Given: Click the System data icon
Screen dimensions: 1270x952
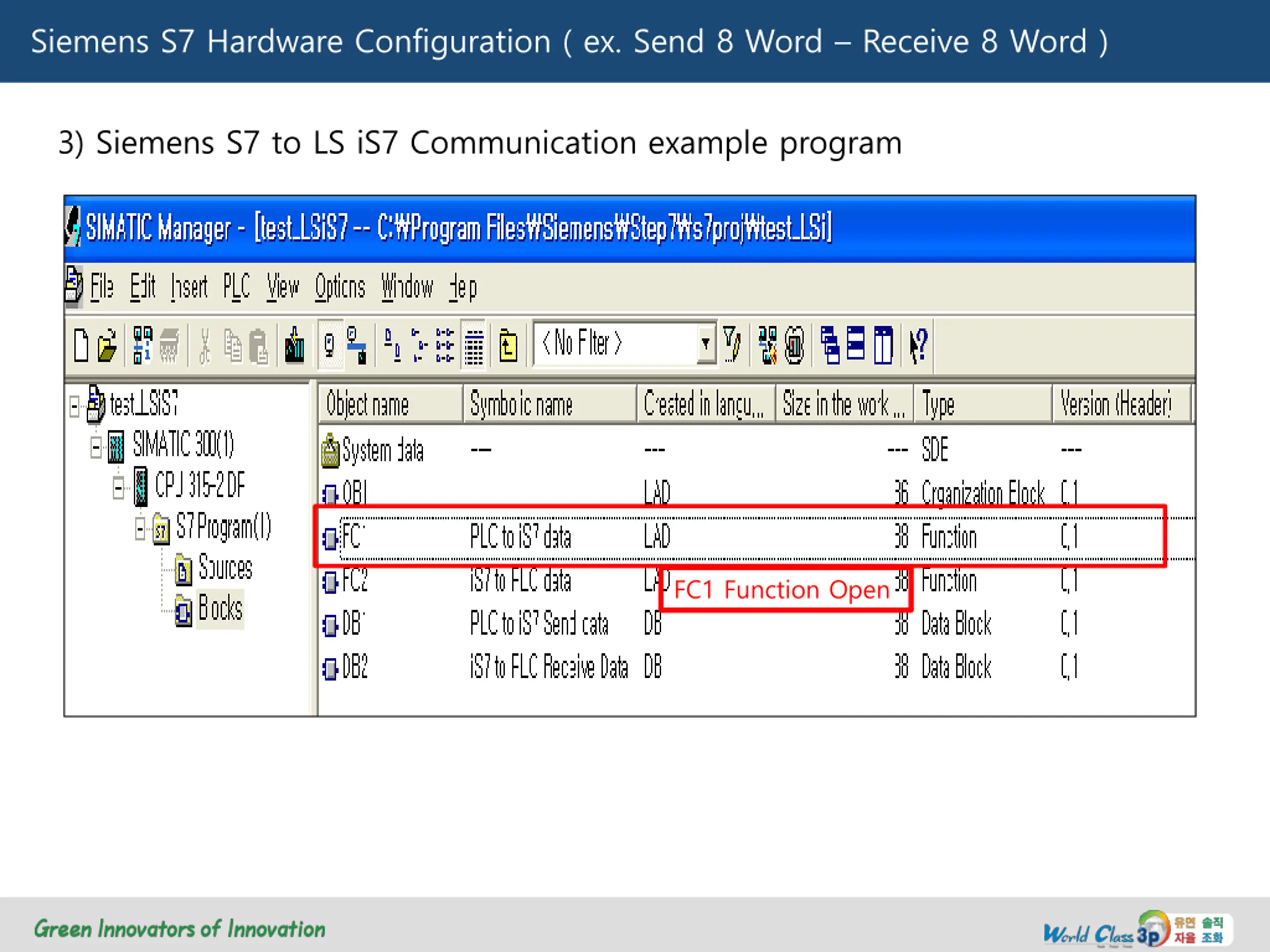Looking at the screenshot, I should pos(330,450).
